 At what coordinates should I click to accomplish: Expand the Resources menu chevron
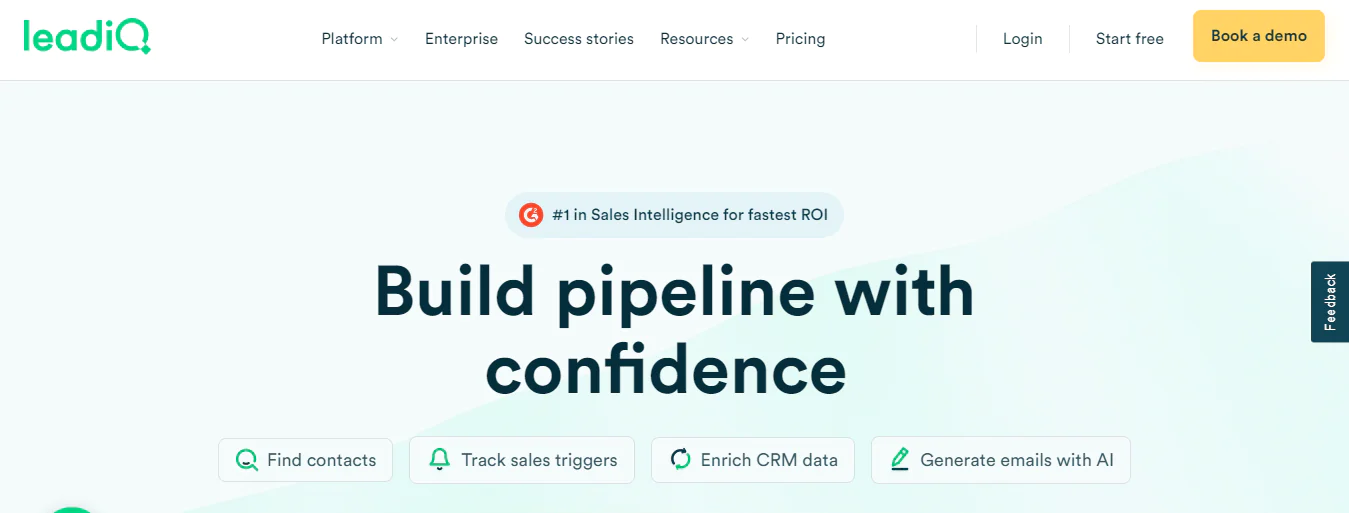(x=745, y=40)
